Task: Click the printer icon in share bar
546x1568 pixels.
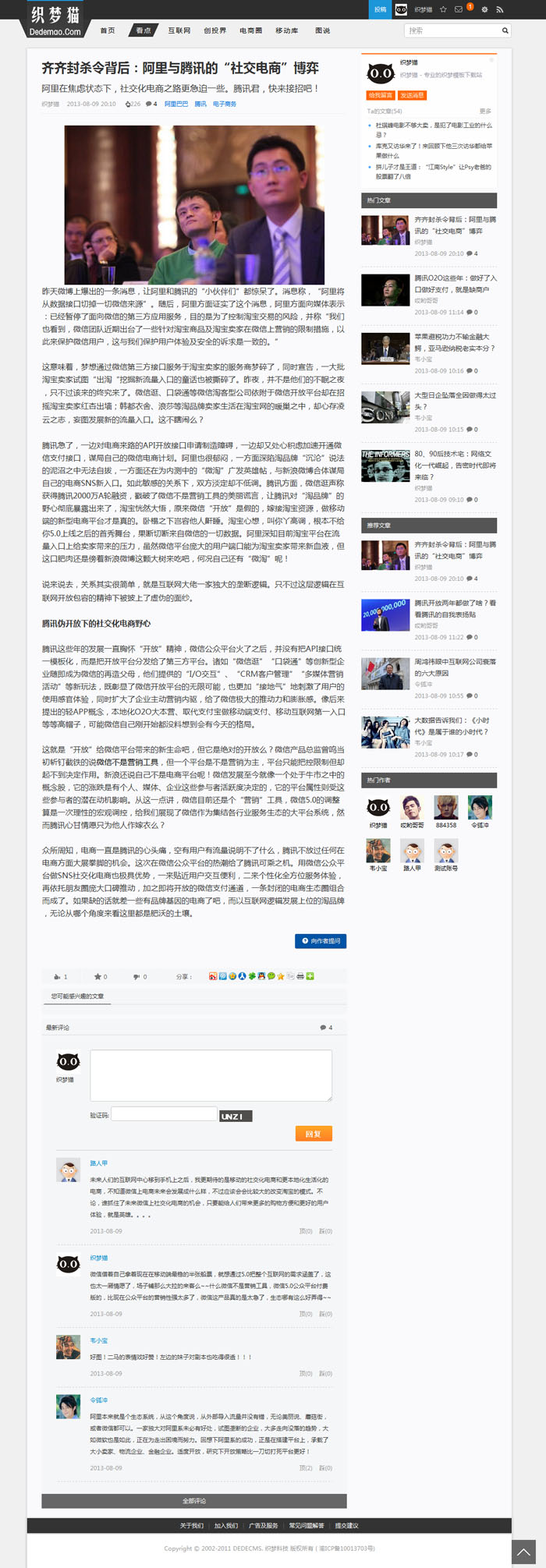Action: [x=300, y=976]
